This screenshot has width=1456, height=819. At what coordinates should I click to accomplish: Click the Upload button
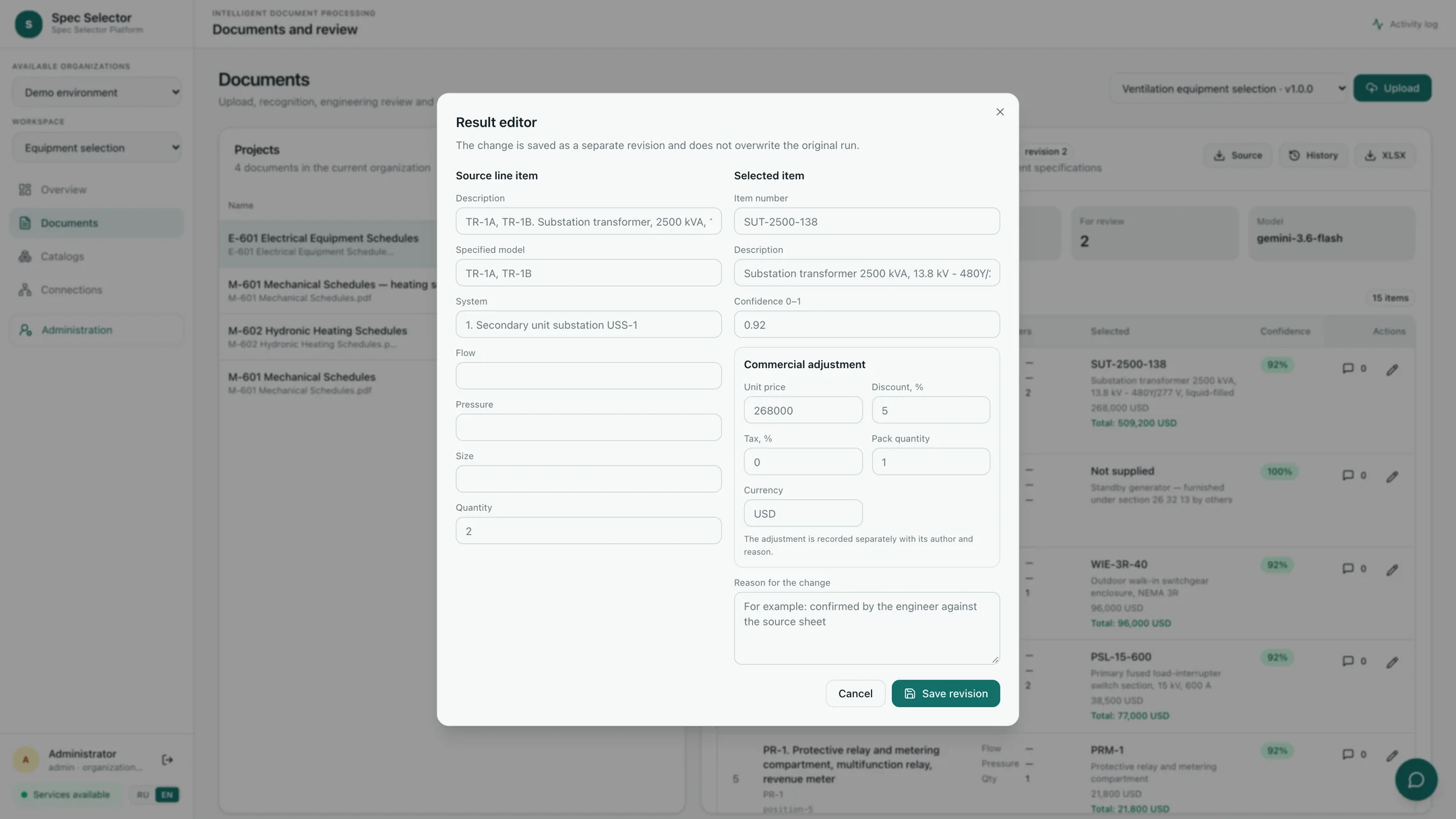(x=1392, y=88)
